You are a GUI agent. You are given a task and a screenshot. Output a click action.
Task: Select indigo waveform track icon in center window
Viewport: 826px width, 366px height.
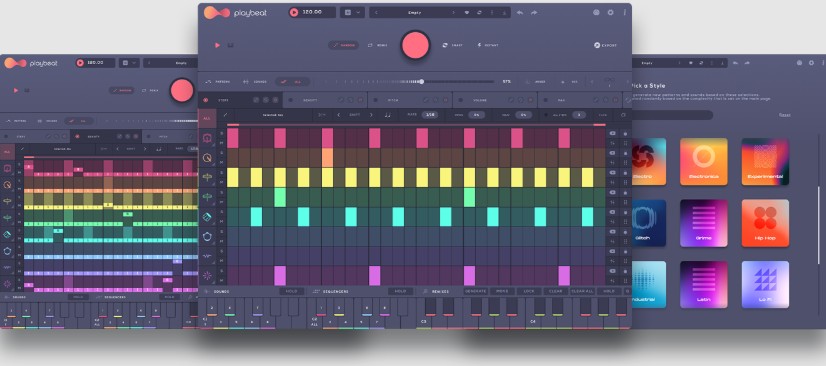pyautogui.click(x=207, y=256)
